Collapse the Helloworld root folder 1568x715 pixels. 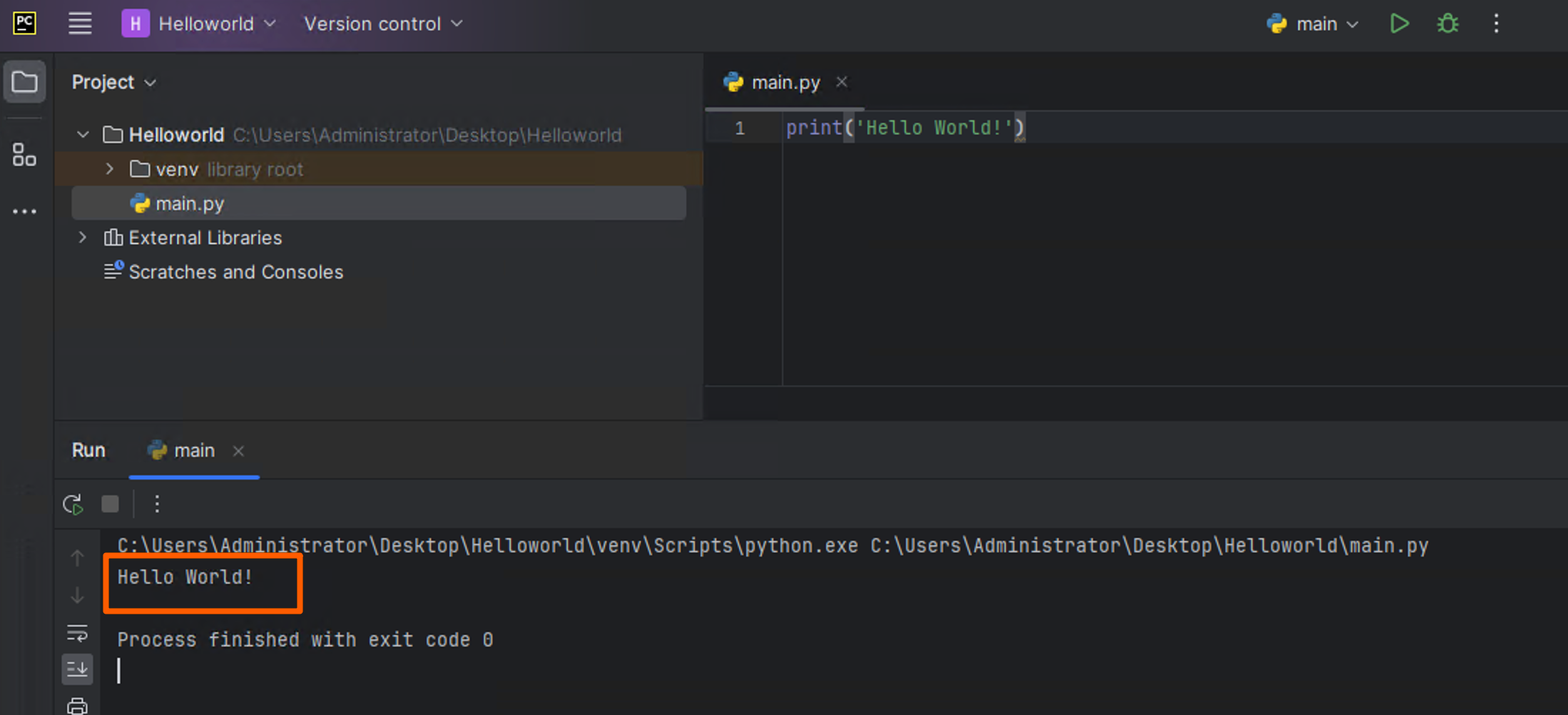(83, 135)
